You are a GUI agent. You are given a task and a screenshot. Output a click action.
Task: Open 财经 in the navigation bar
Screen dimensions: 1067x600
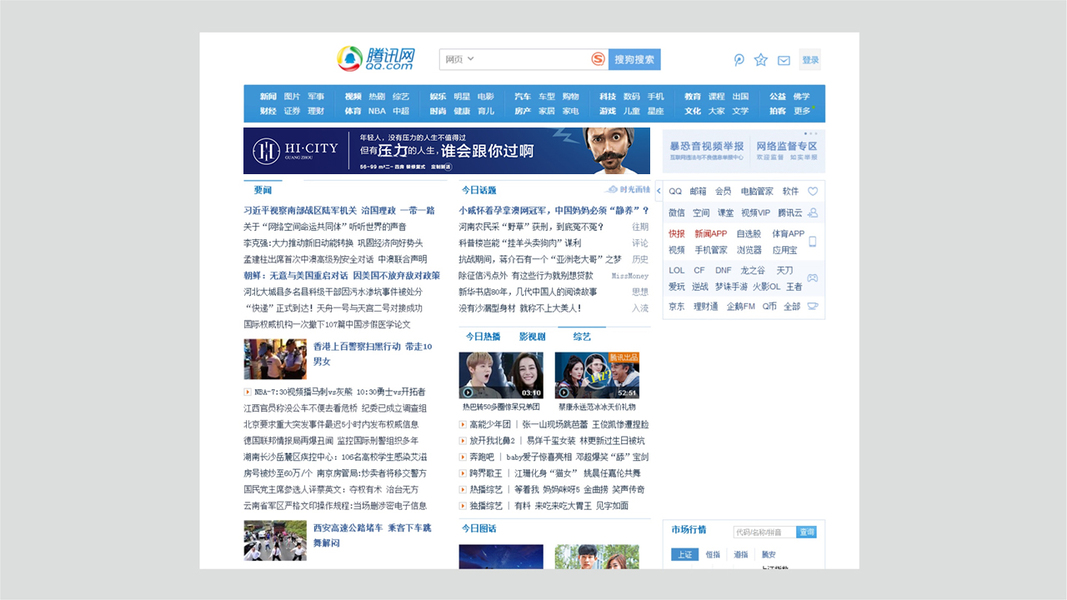pos(268,111)
